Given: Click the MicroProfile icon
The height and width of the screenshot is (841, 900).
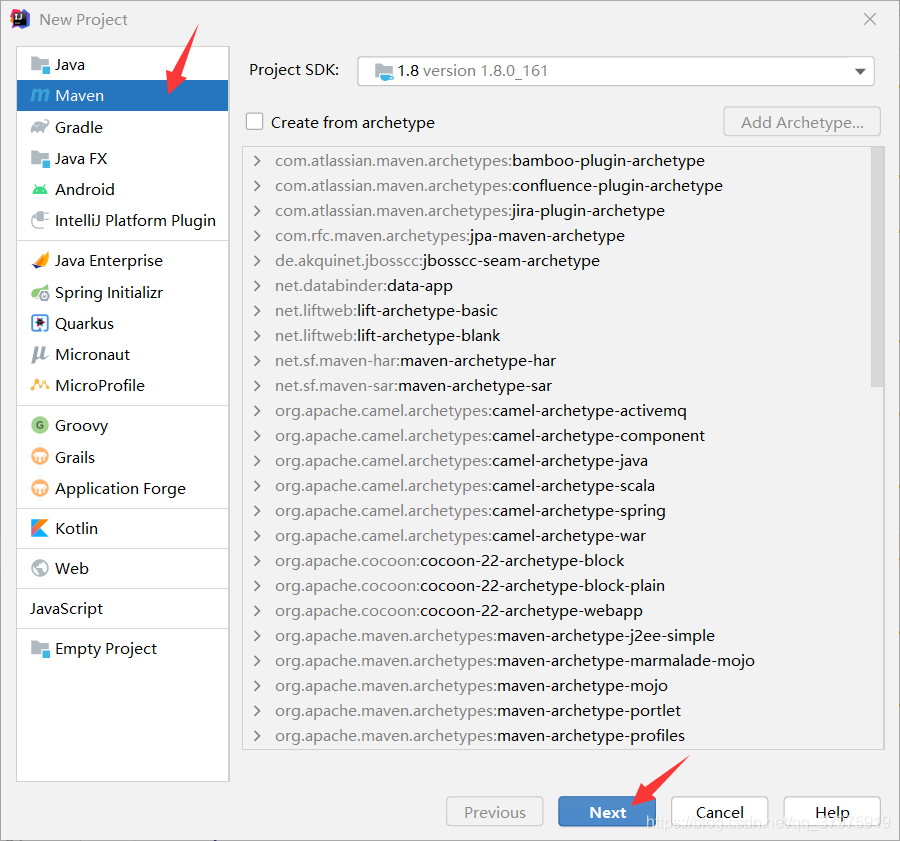Looking at the screenshot, I should point(40,385).
